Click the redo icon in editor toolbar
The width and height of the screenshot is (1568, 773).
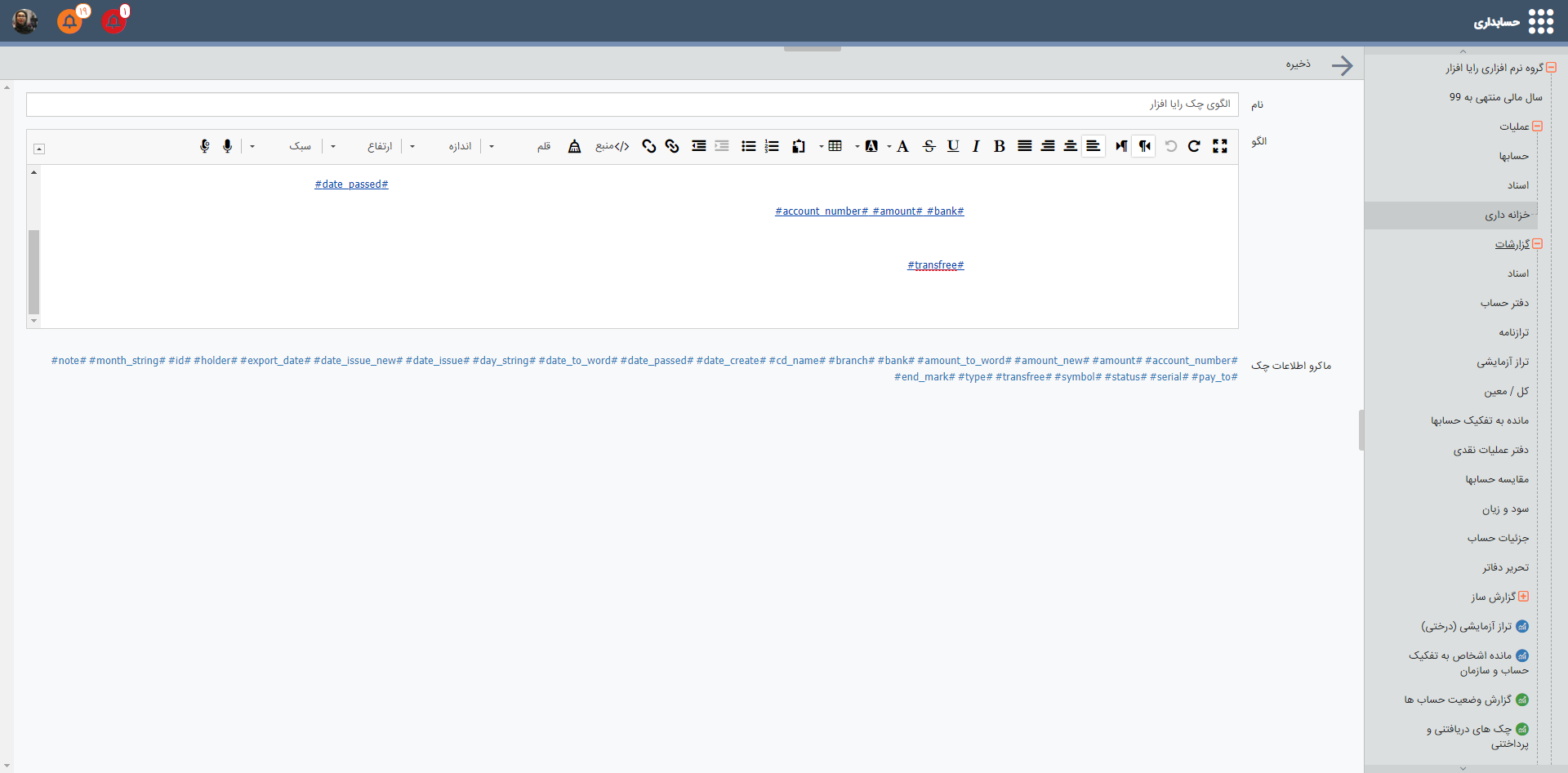pos(1194,146)
